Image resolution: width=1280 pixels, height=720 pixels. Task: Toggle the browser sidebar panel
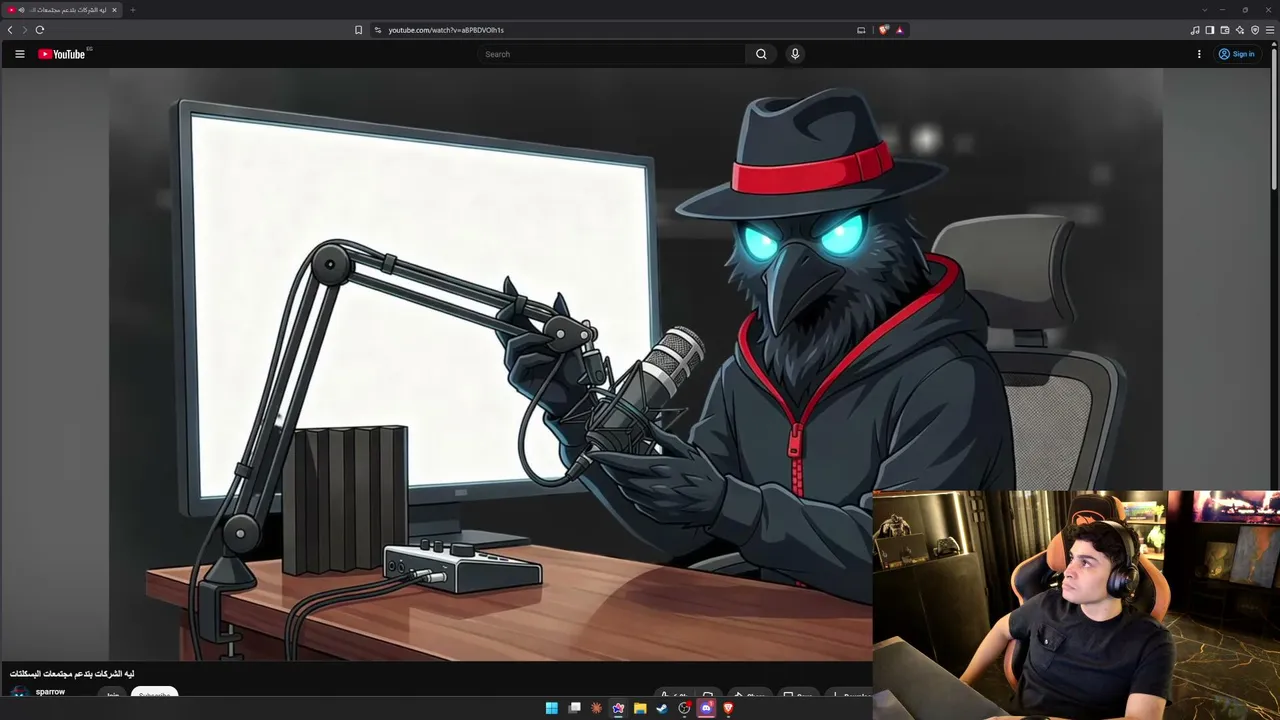pyautogui.click(x=1210, y=30)
